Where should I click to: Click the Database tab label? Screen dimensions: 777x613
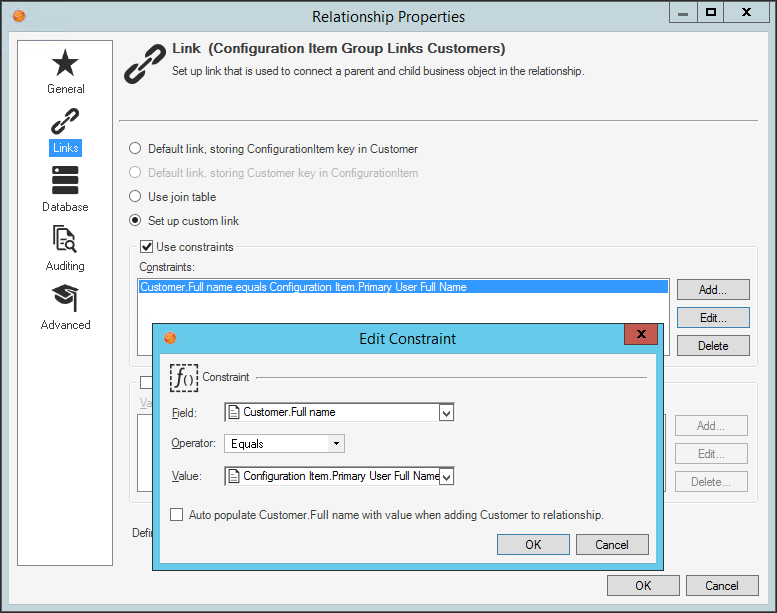point(65,207)
